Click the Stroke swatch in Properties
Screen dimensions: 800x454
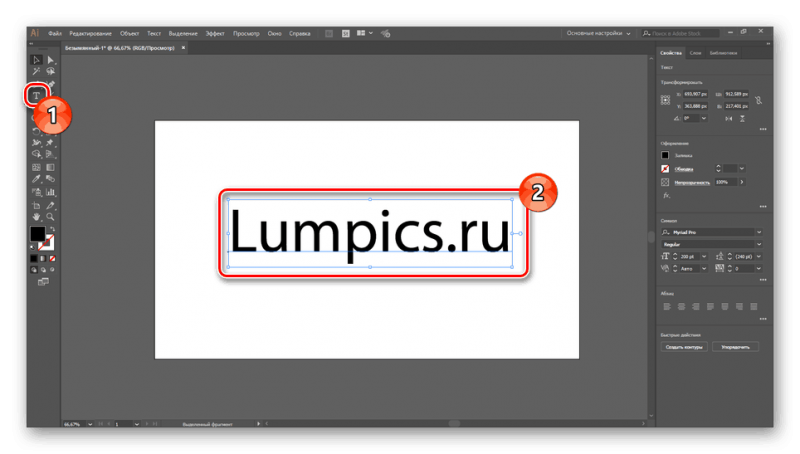(x=665, y=169)
